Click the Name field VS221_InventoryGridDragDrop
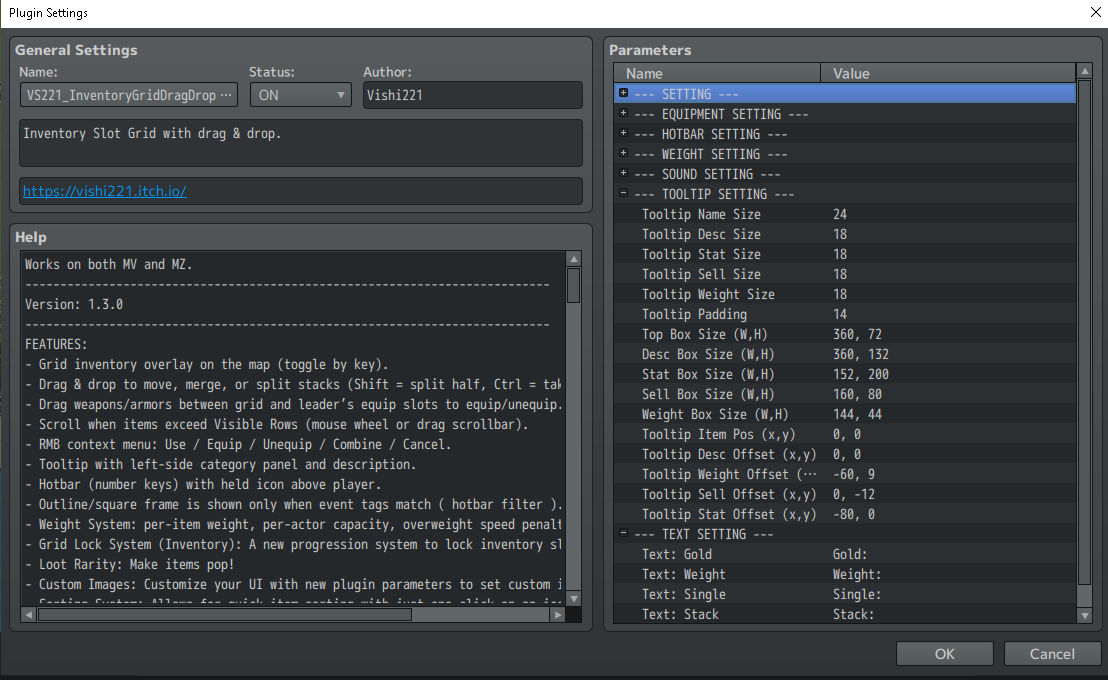 (129, 95)
